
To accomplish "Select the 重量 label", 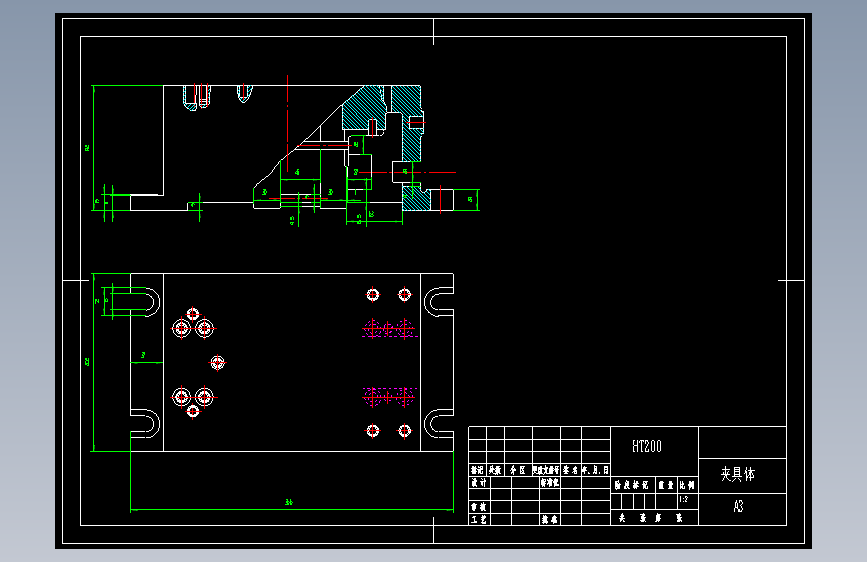I will pyautogui.click(x=666, y=485).
